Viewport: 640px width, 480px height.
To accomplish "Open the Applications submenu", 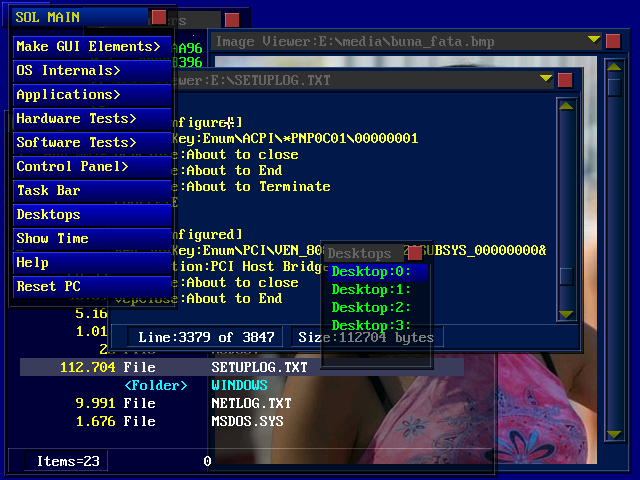I will tap(92, 95).
